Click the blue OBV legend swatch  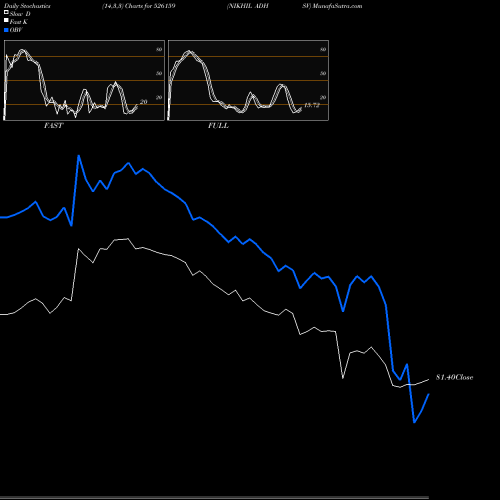pyautogui.click(x=6, y=30)
